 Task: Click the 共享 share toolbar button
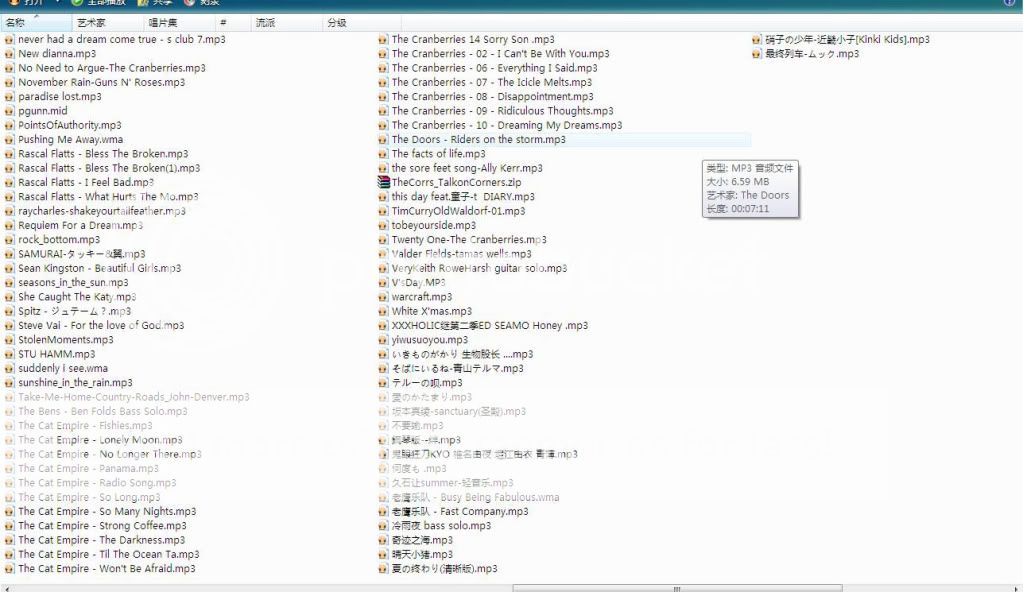(156, 3)
